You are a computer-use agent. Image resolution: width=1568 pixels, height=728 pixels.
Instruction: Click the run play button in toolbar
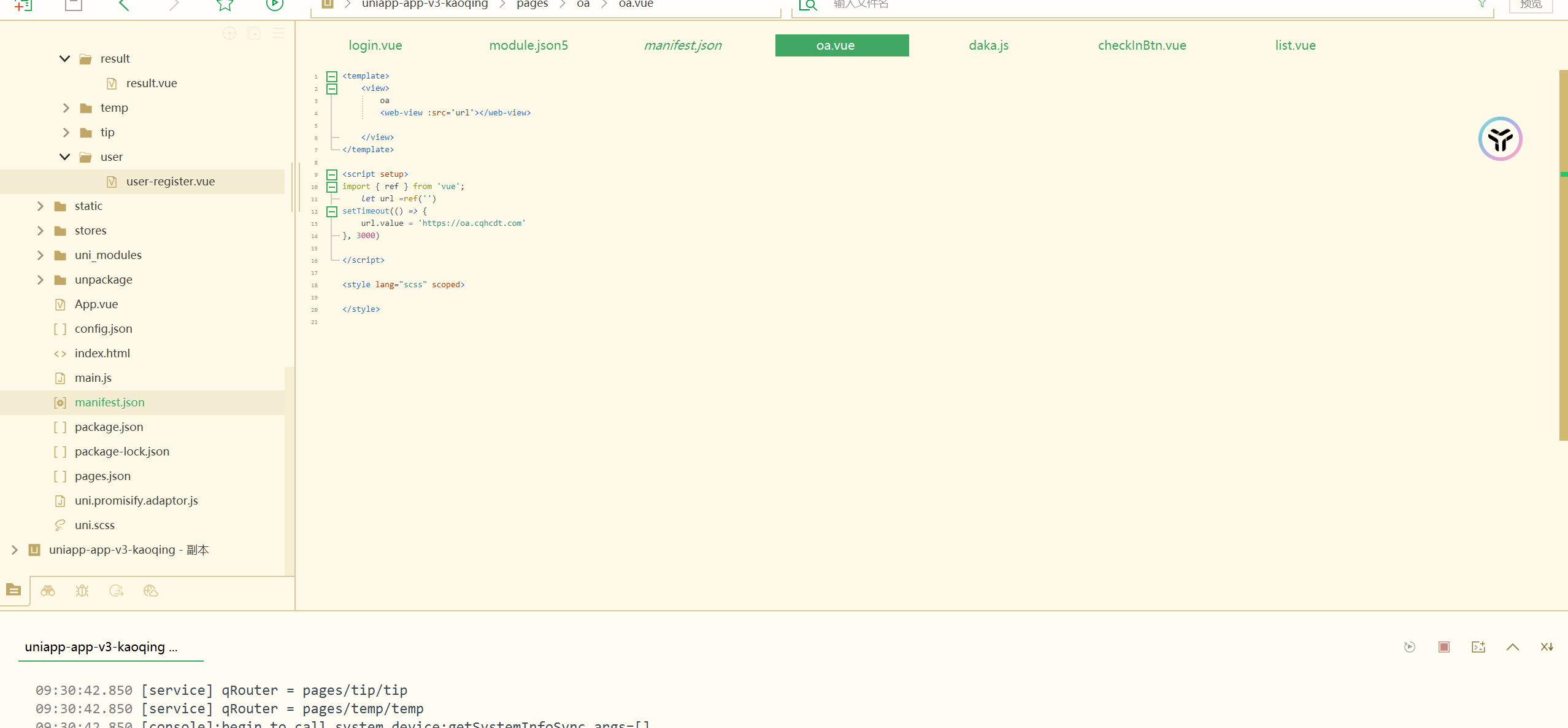[x=274, y=5]
